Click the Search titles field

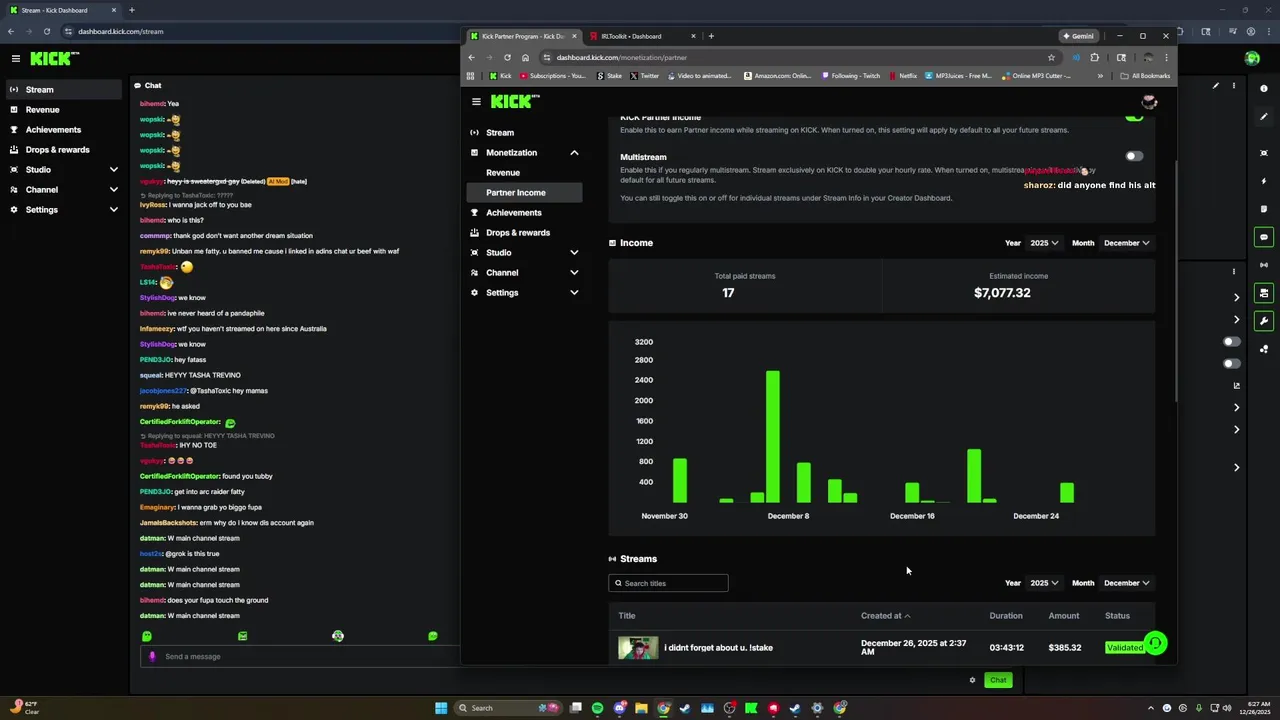(668, 583)
